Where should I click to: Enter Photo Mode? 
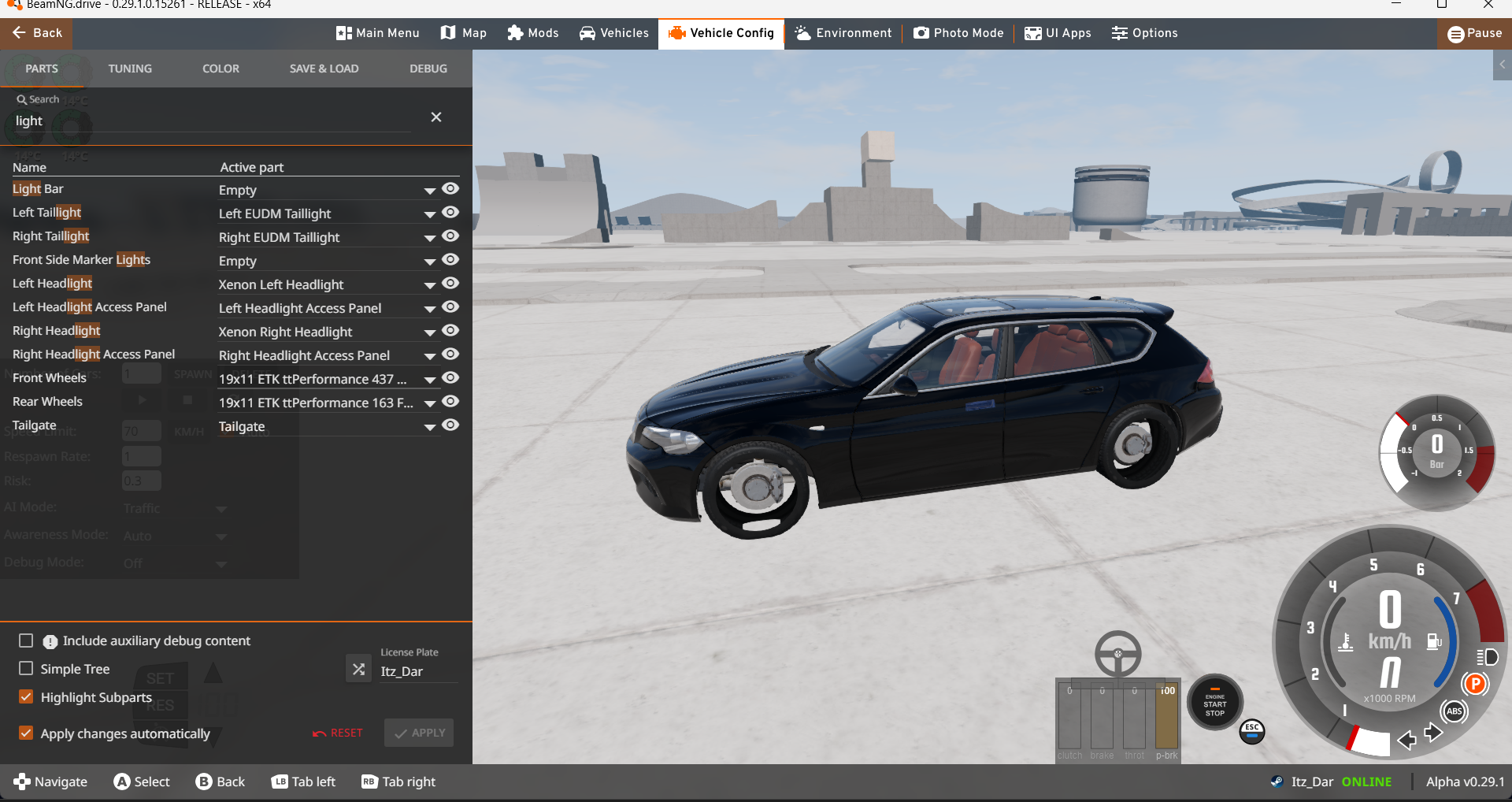pyautogui.click(x=958, y=33)
